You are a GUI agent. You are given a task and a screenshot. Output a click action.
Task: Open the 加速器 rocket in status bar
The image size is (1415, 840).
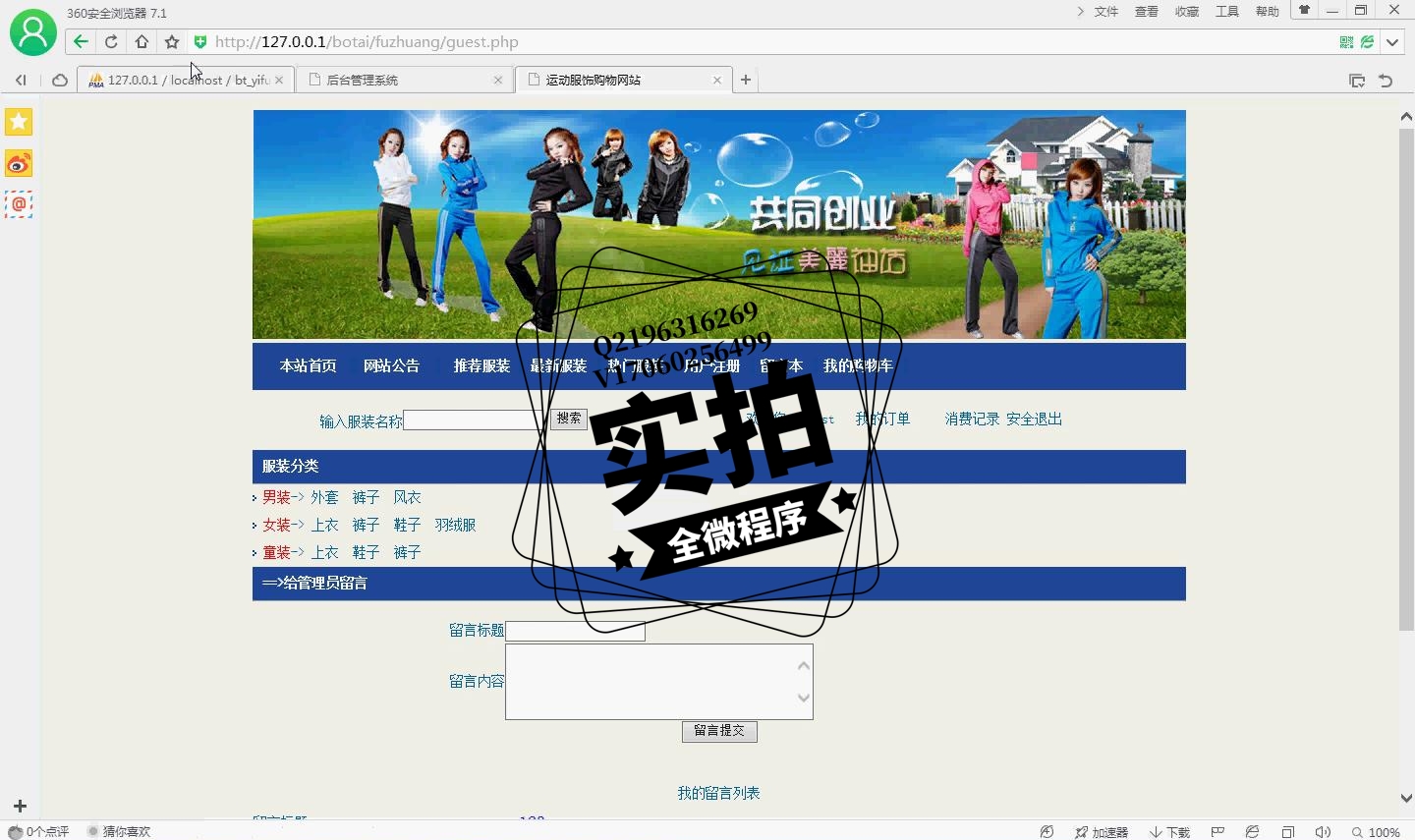click(1102, 832)
